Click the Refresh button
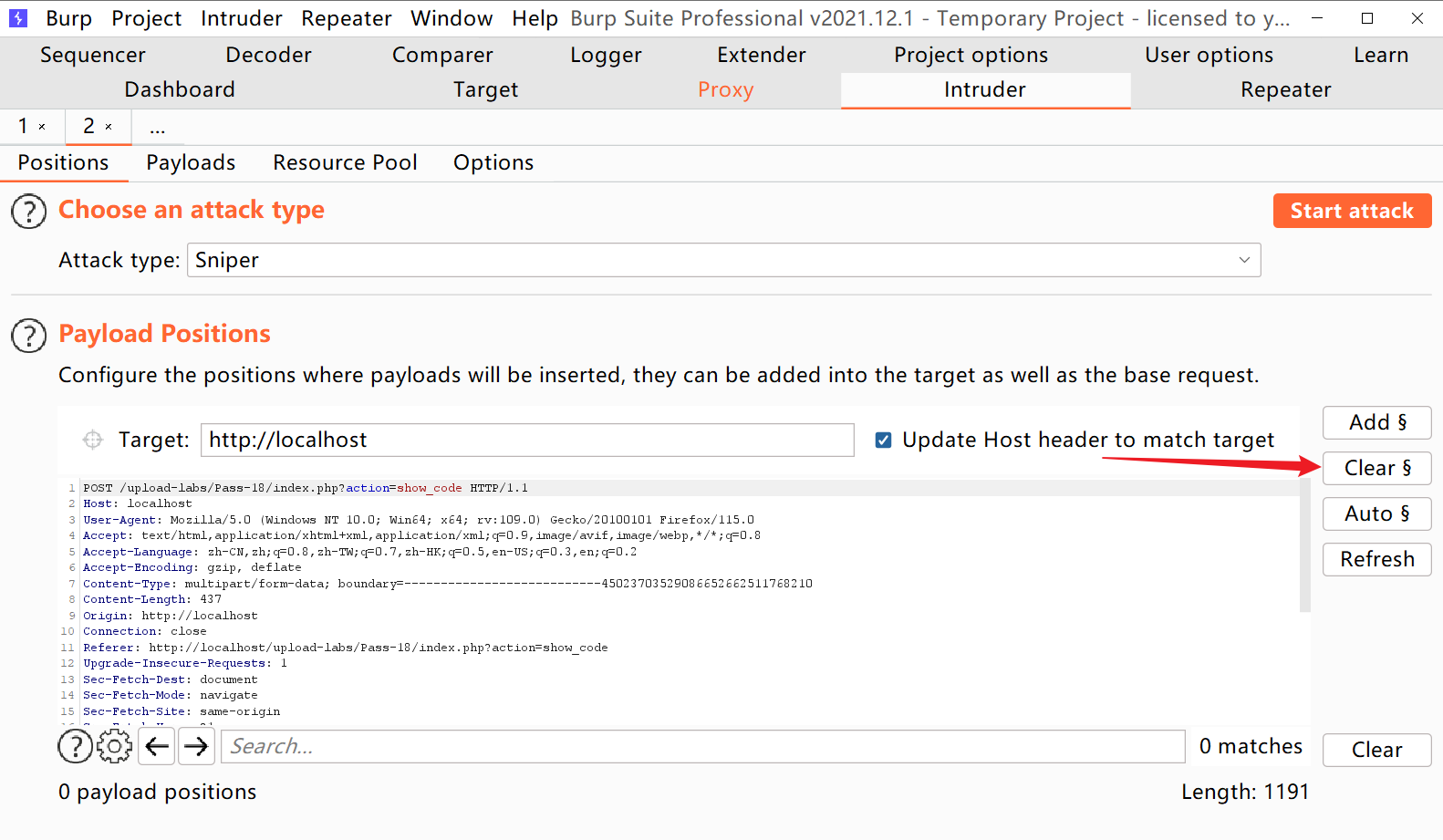This screenshot has width=1443, height=840. (x=1376, y=559)
